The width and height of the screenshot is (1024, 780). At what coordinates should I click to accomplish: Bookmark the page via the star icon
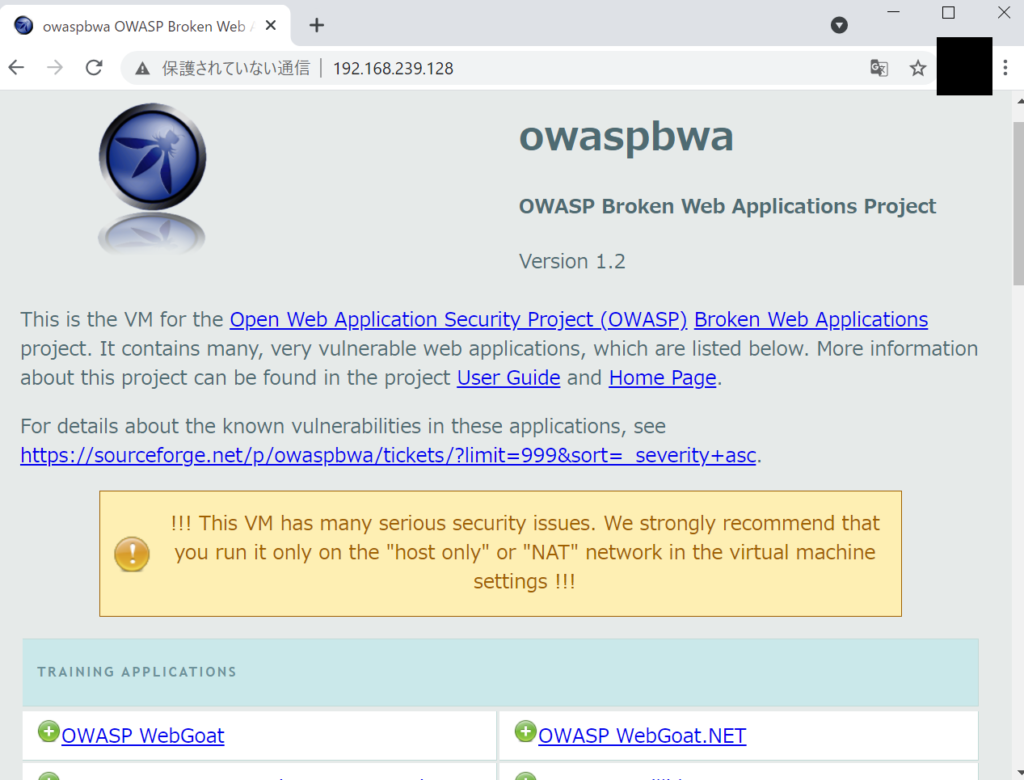[x=917, y=67]
